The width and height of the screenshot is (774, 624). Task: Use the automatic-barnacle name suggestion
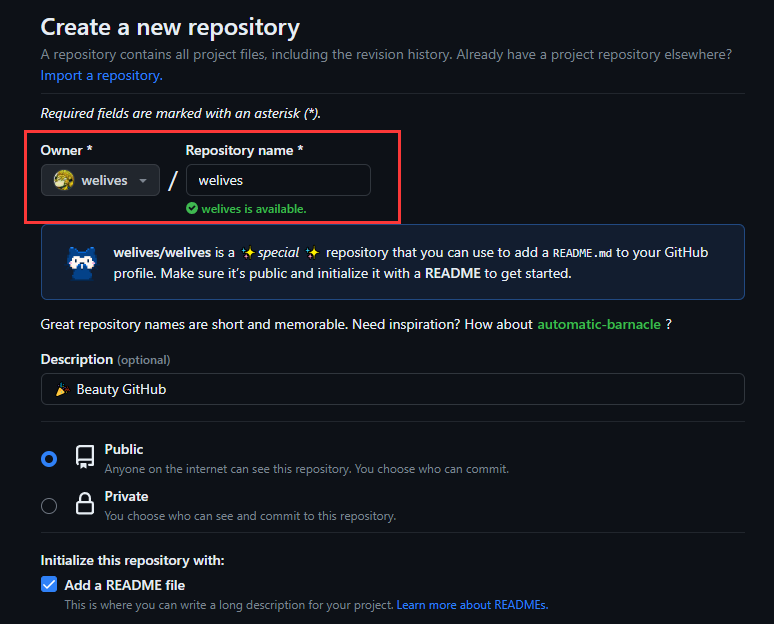[x=599, y=324]
